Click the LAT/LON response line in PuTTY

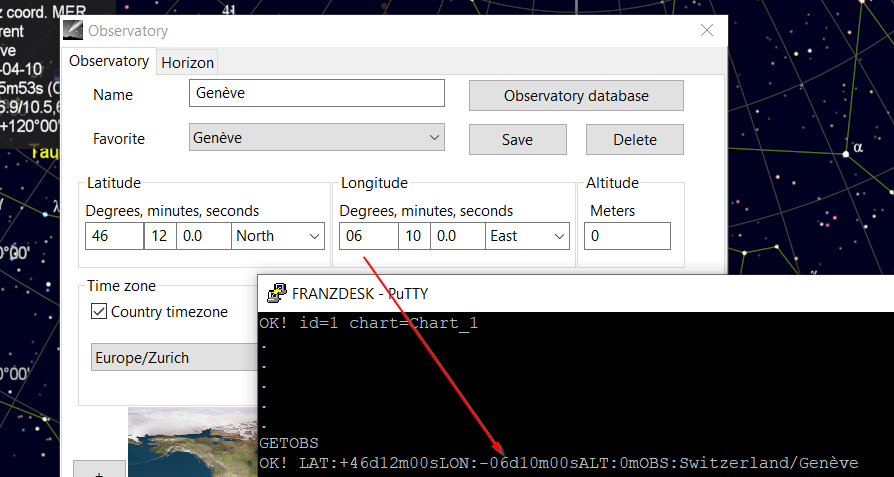click(559, 463)
